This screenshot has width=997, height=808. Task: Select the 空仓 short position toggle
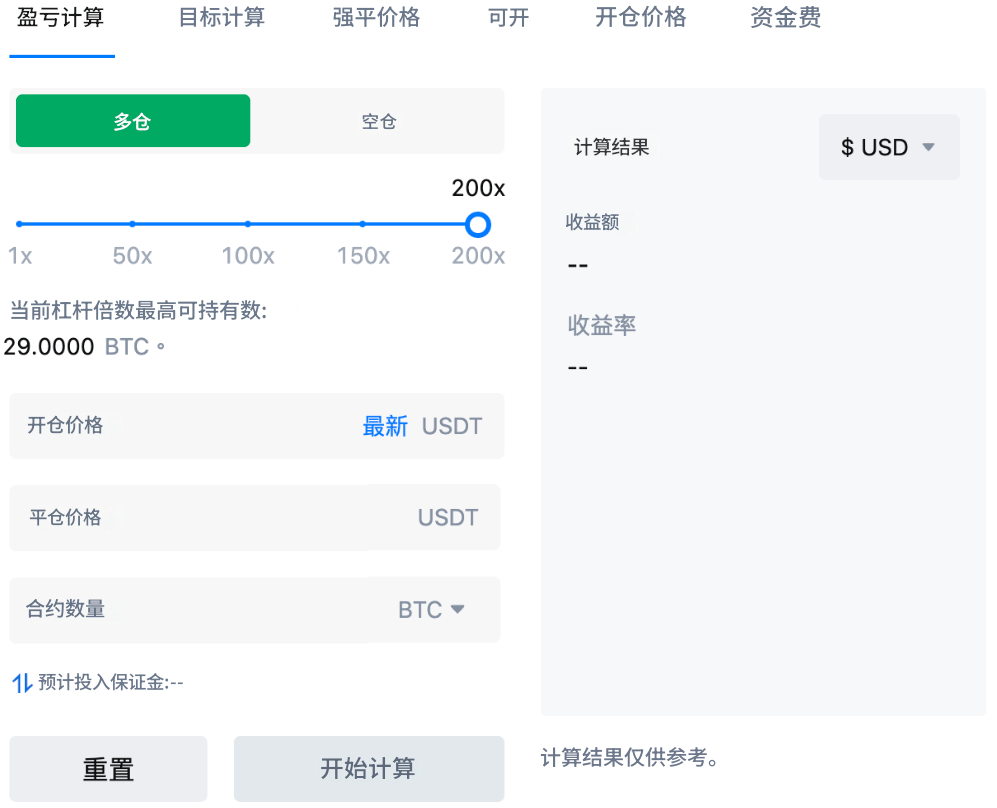pos(379,121)
